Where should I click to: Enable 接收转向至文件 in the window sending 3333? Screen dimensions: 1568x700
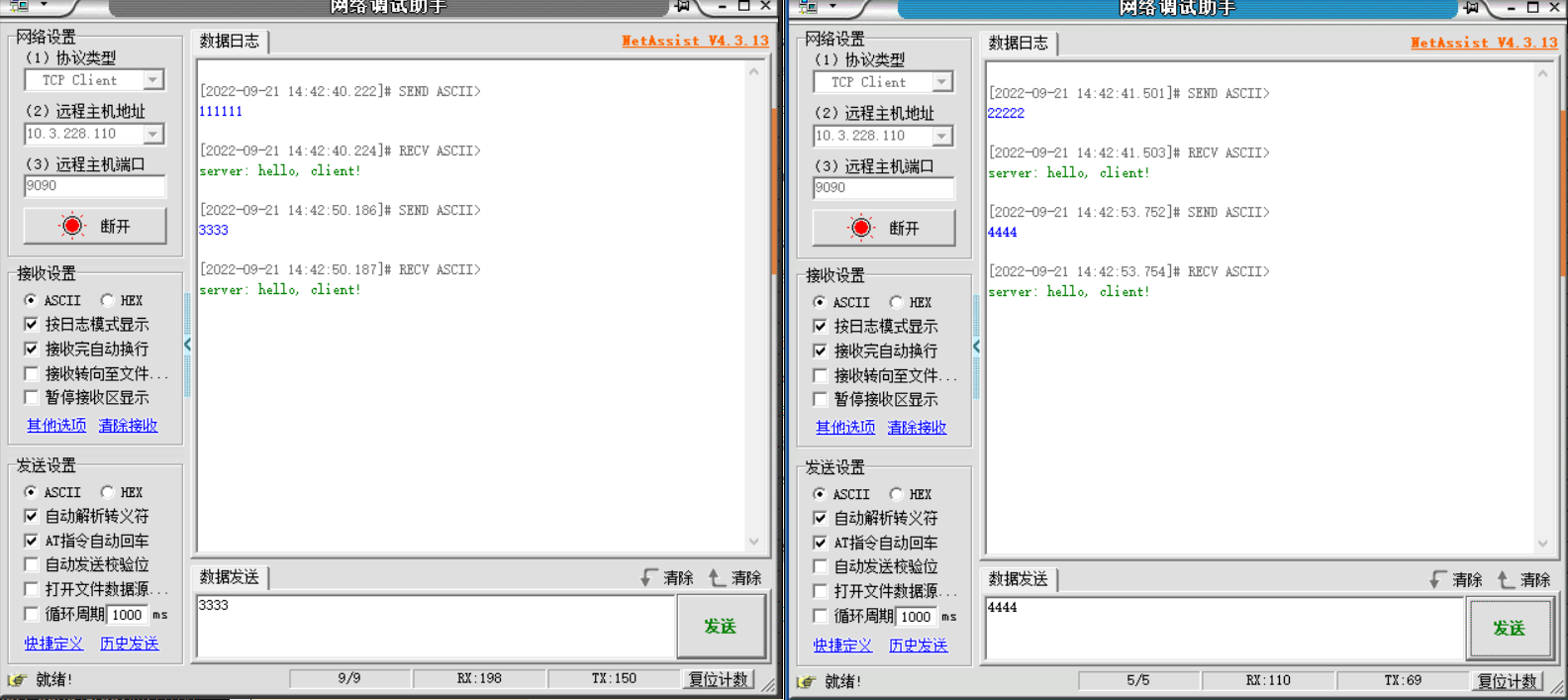pyautogui.click(x=32, y=373)
